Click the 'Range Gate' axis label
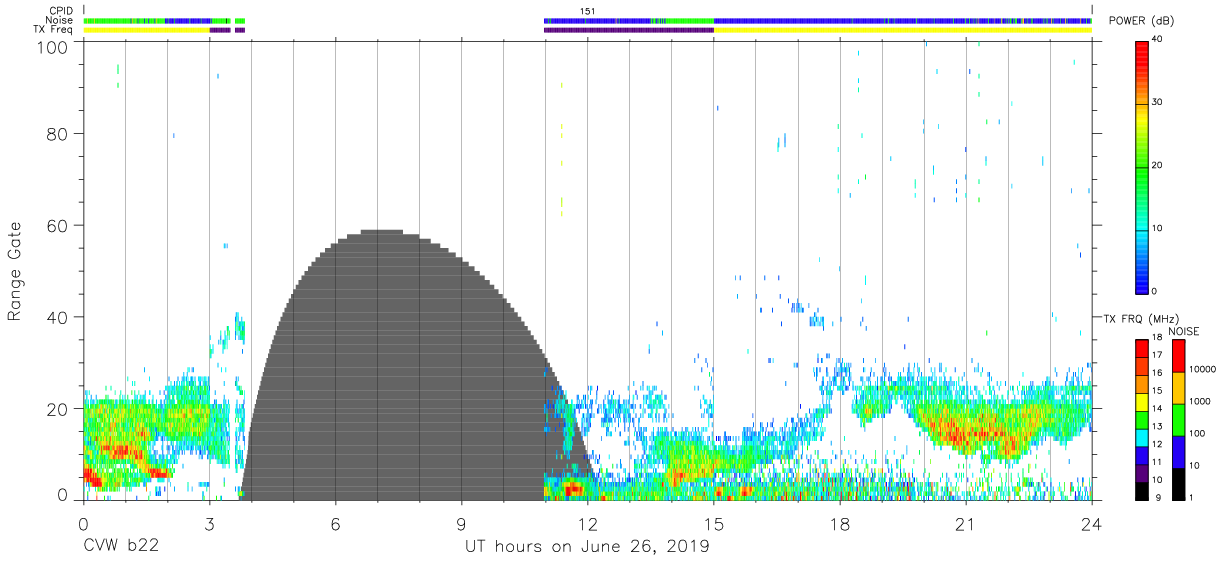 [x=16, y=272]
